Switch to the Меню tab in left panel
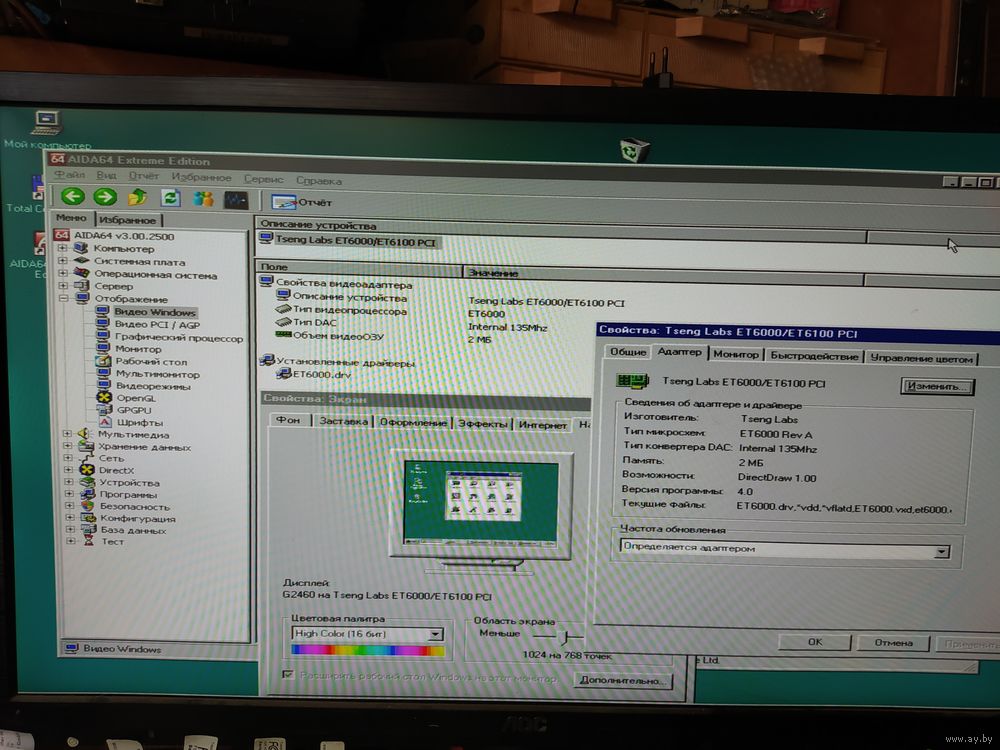The image size is (1000, 750). tap(71, 217)
